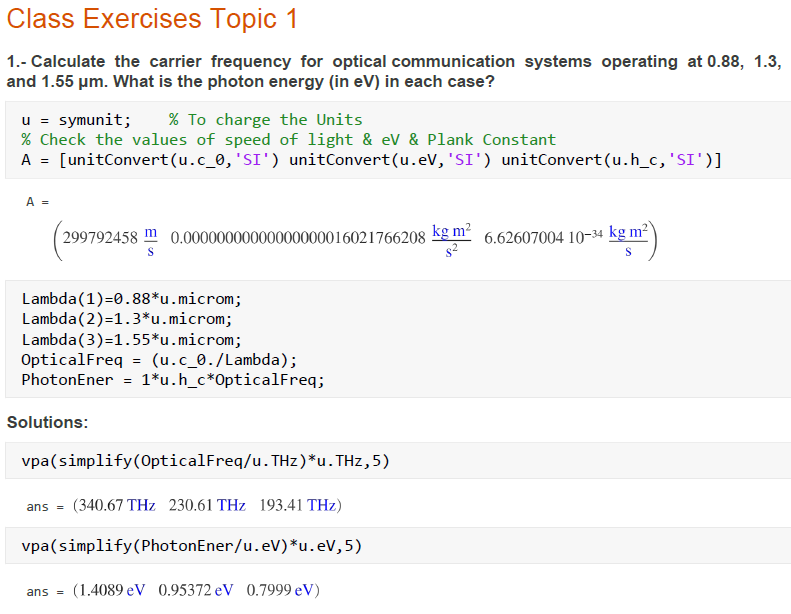
Task: Click the 'Class Exercises Topic 1' title
Action: point(151,19)
